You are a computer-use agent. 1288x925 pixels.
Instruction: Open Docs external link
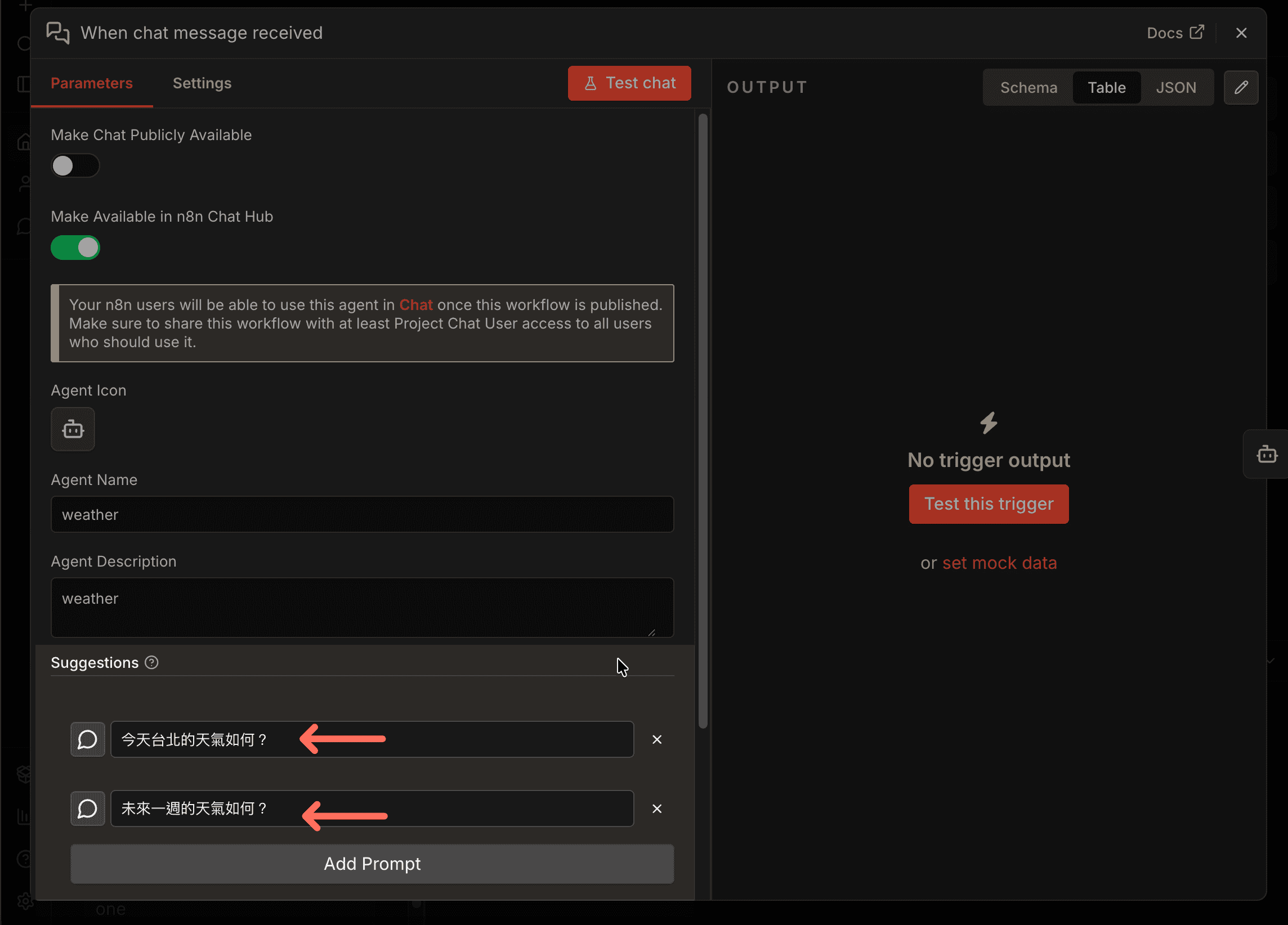pos(1174,33)
